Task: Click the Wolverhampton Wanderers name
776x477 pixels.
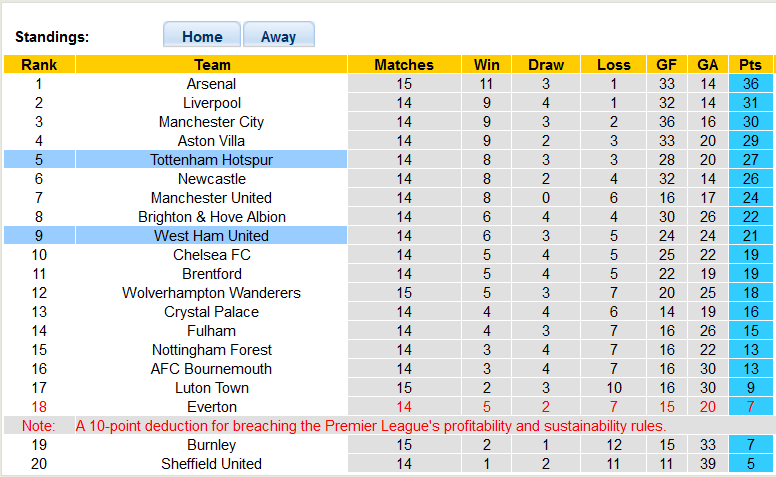Action: tap(211, 293)
